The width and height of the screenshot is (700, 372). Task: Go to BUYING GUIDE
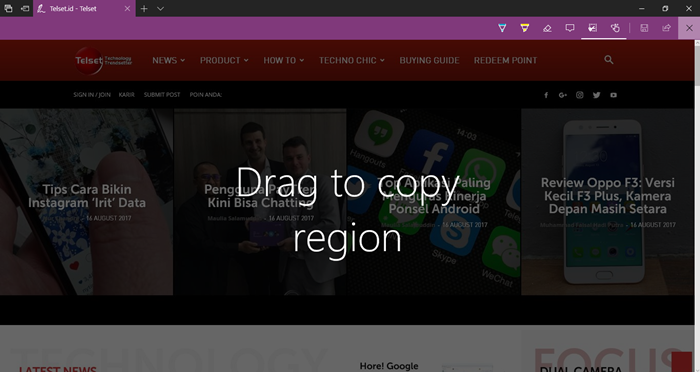pyautogui.click(x=429, y=60)
